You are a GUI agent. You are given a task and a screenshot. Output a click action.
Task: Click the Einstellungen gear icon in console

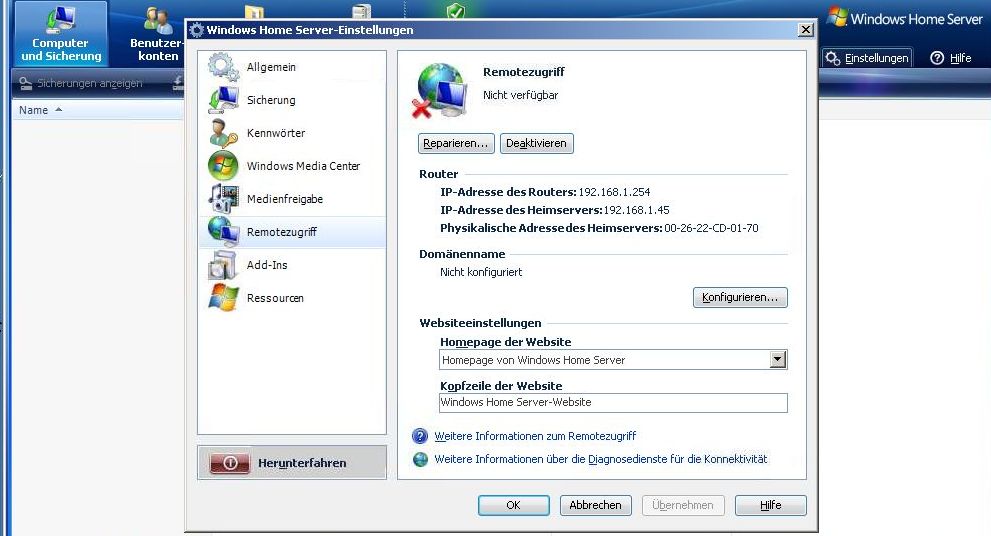pyautogui.click(x=832, y=58)
